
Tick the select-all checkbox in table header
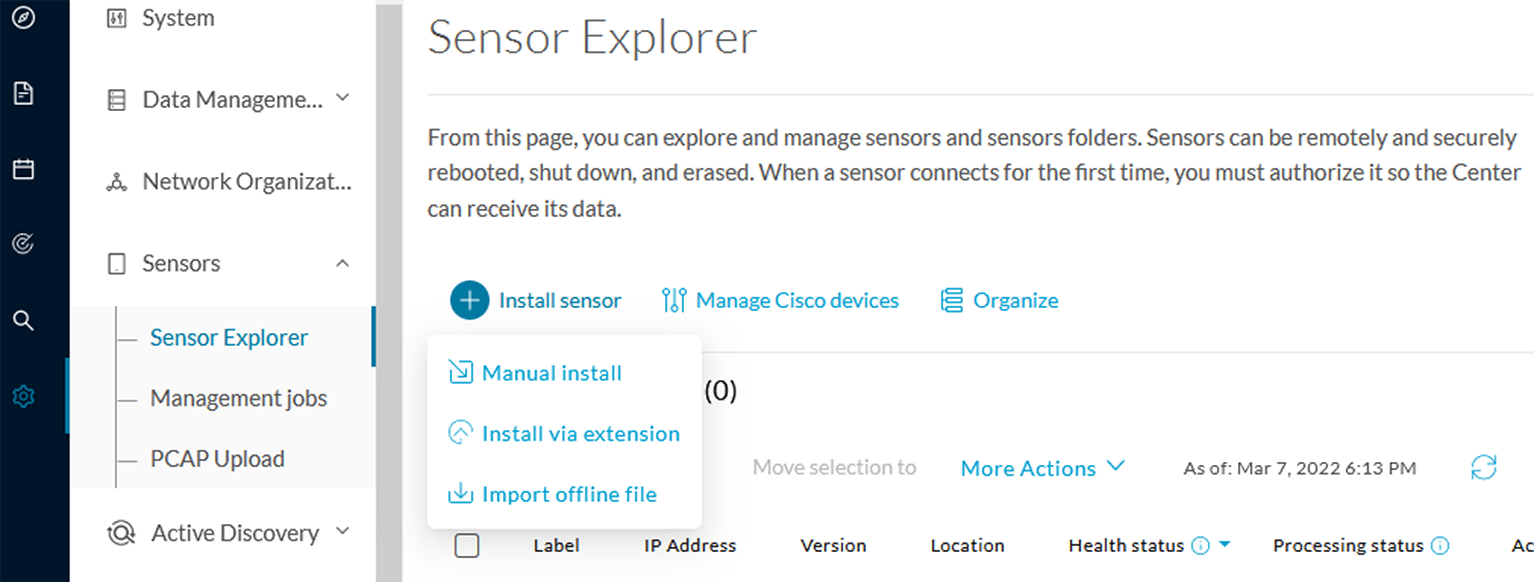tap(466, 545)
